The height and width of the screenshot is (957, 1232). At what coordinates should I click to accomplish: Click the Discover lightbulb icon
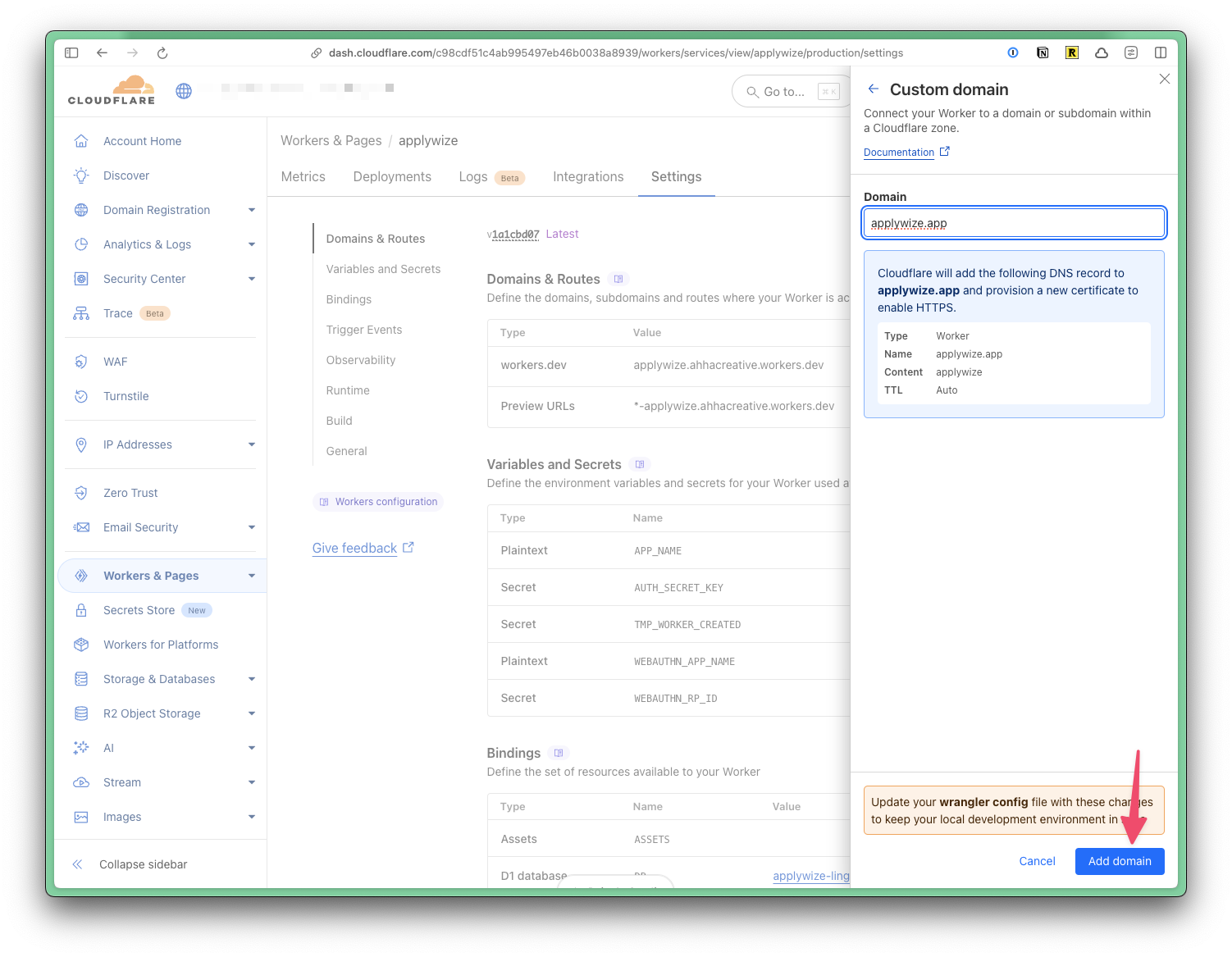click(81, 175)
